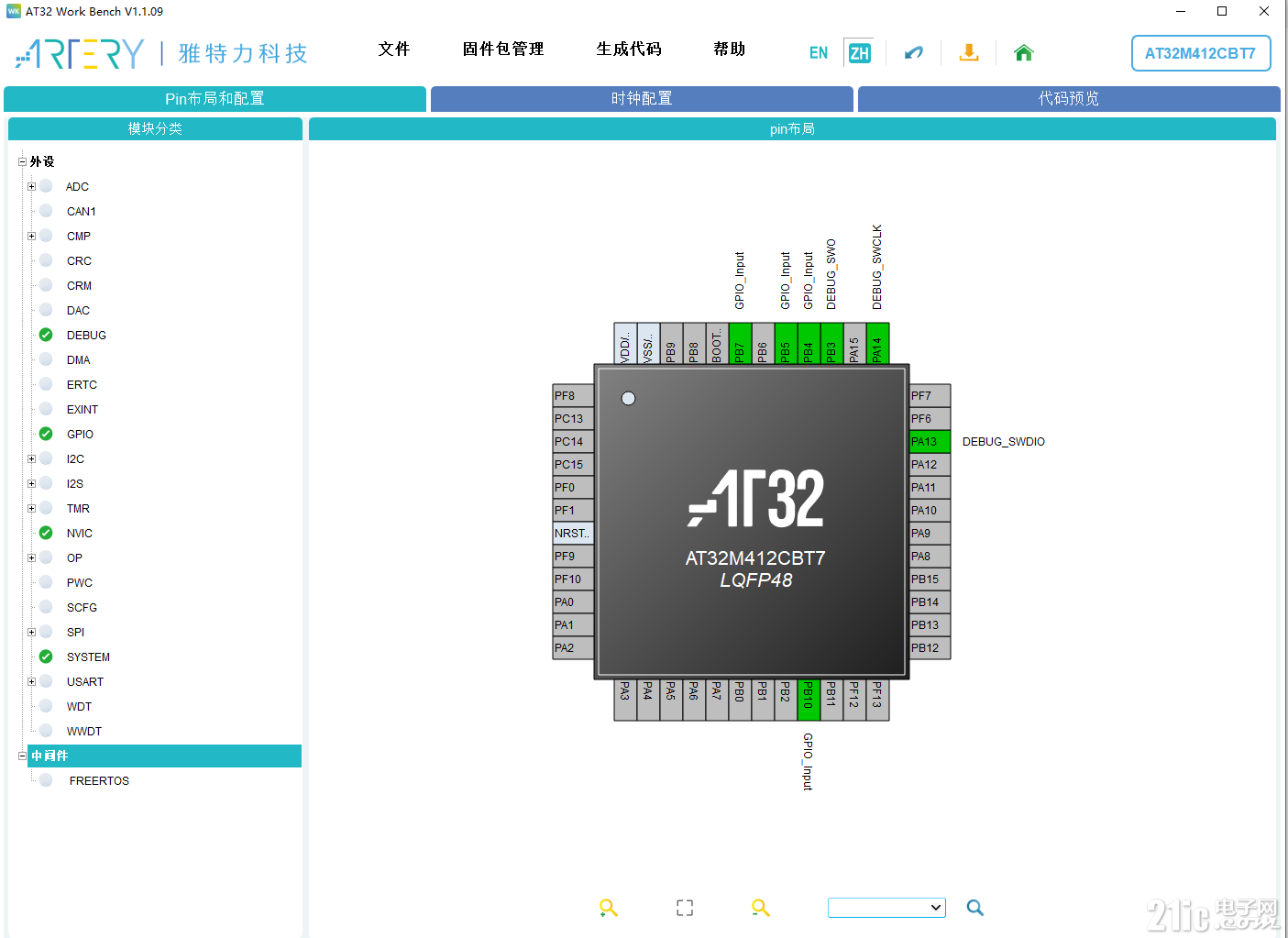Select ERTC in the peripheral tree

pos(82,385)
